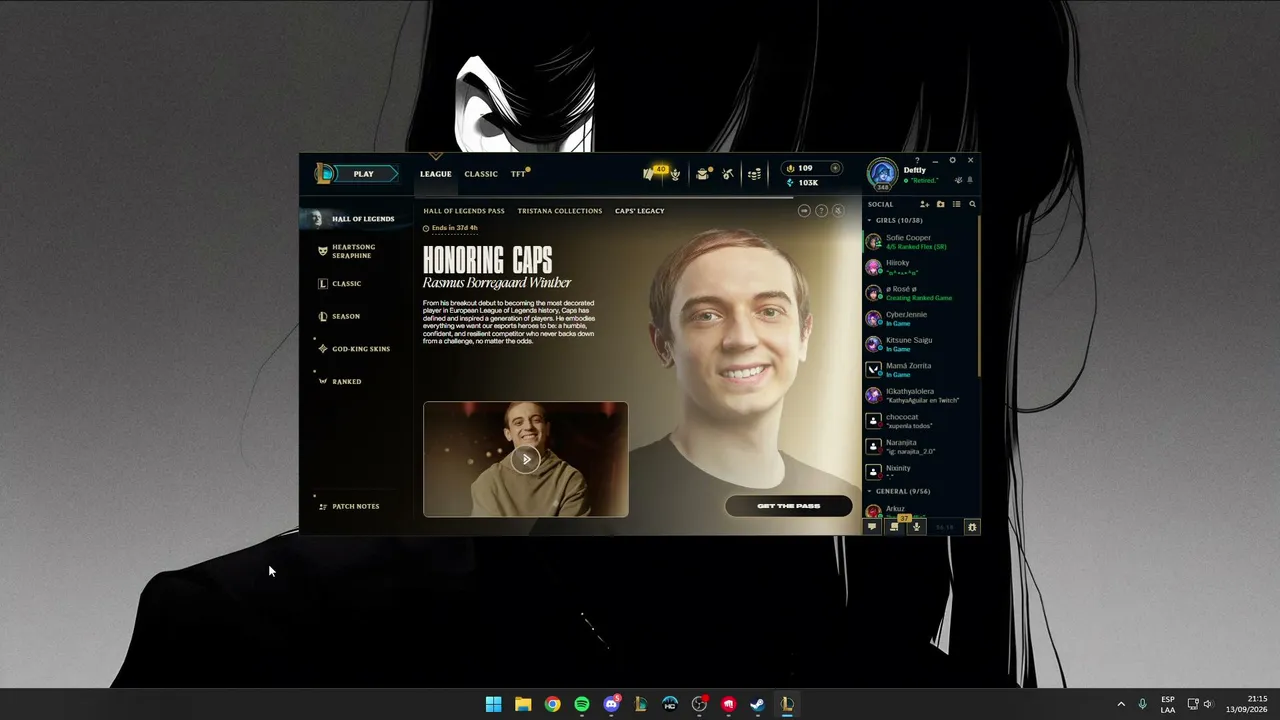Open the icon with the 37 badge in the social footer
The width and height of the screenshot is (1280, 720).
click(x=895, y=526)
